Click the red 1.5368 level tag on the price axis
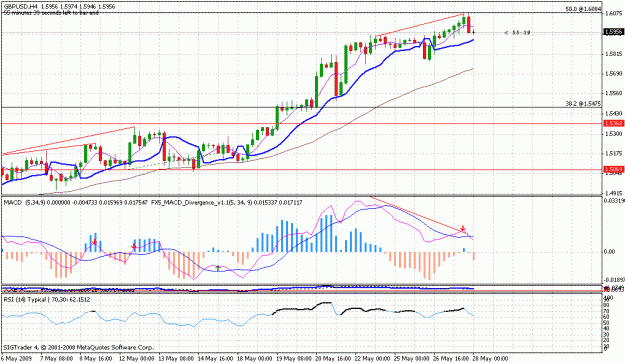 tap(613, 124)
